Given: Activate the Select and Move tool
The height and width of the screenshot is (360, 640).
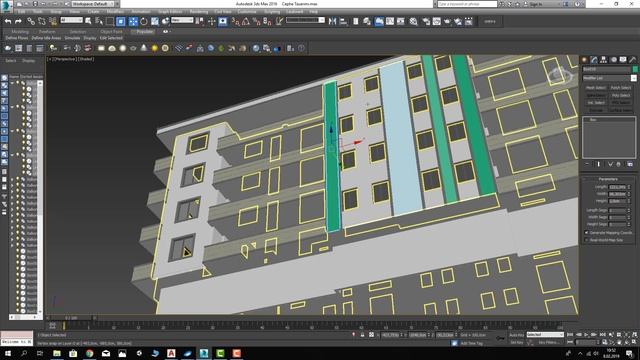Looking at the screenshot, I should click(x=133, y=21).
